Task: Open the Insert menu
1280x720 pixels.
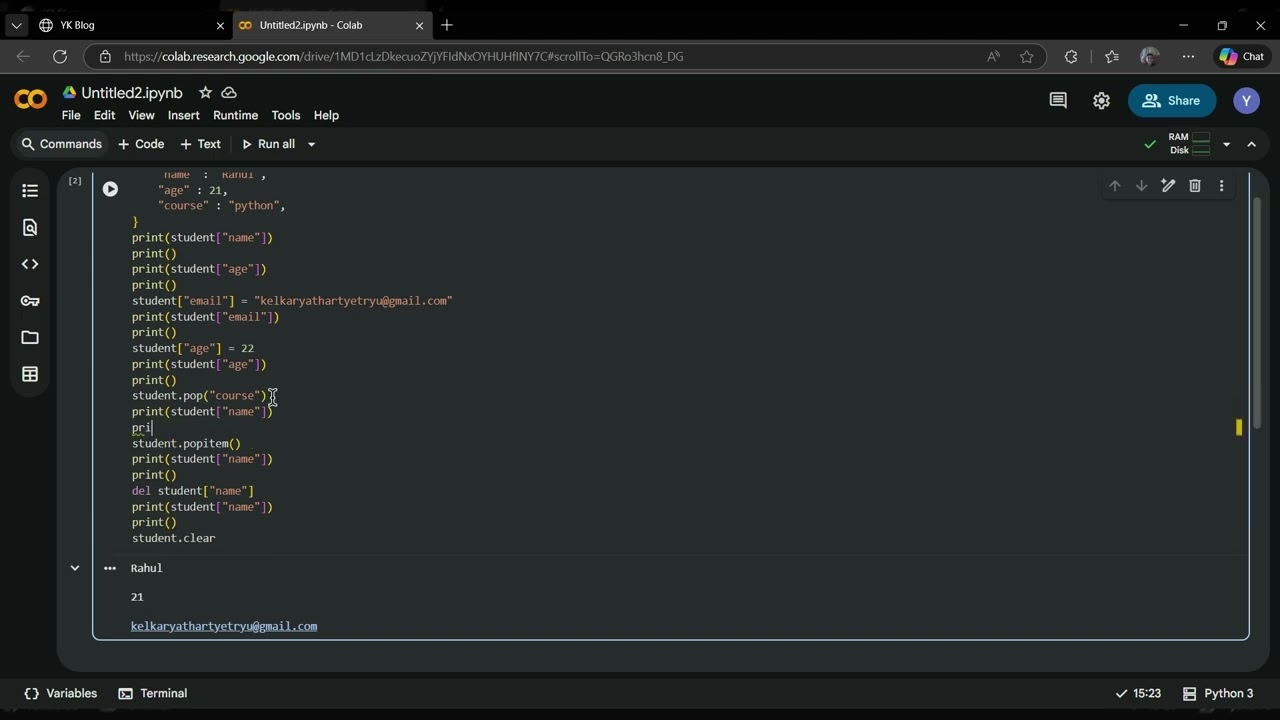Action: pyautogui.click(x=184, y=115)
